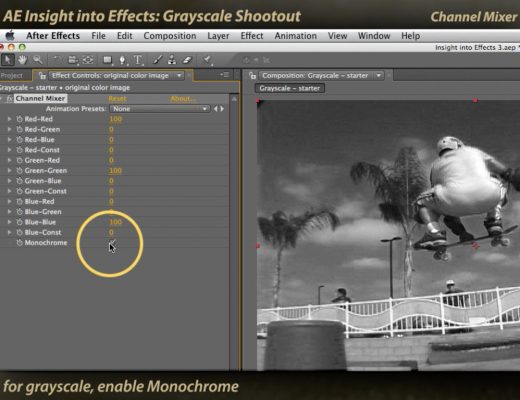
Task: Enable the Green-Blue stopwatch
Action: 19,181
